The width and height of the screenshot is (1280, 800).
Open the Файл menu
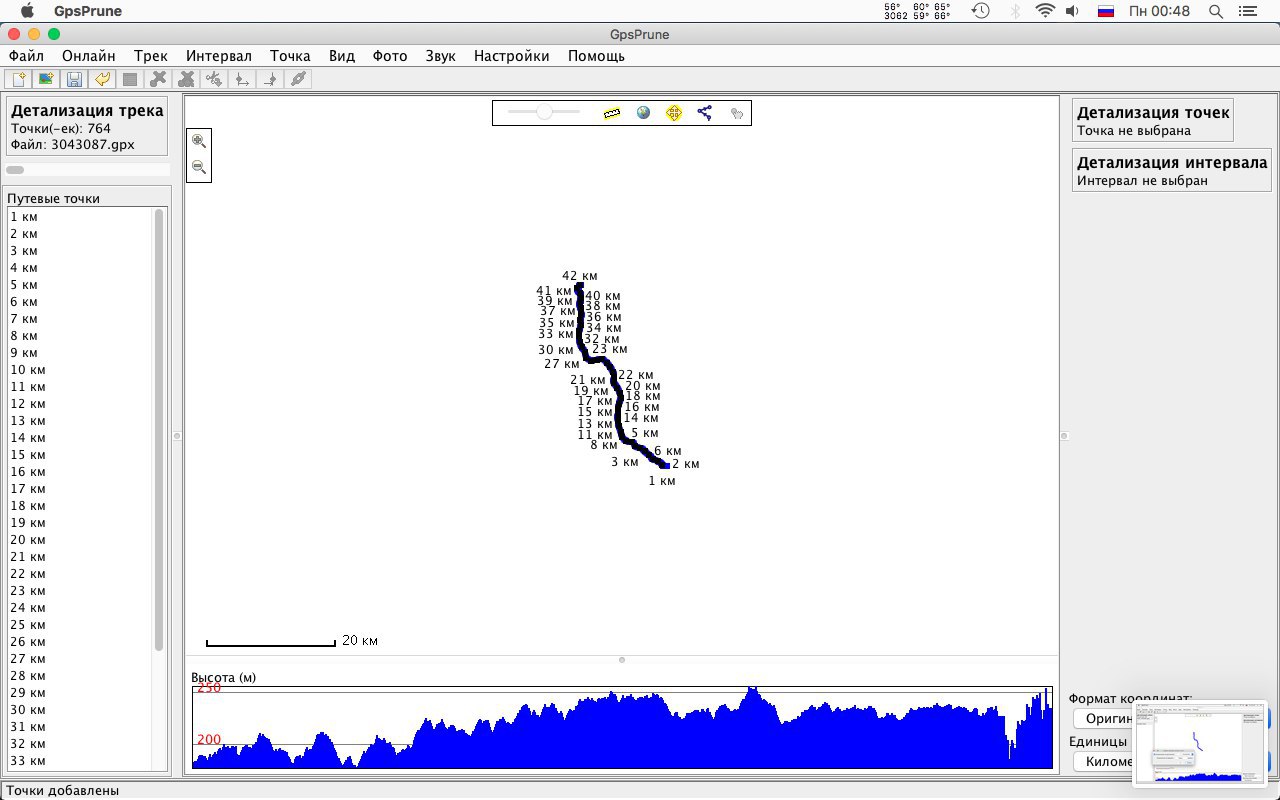pos(26,56)
